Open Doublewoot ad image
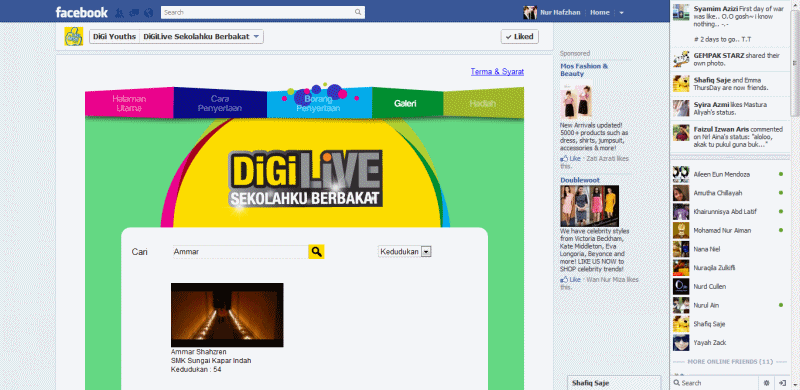Viewport: 800px width, 390px height. point(589,206)
